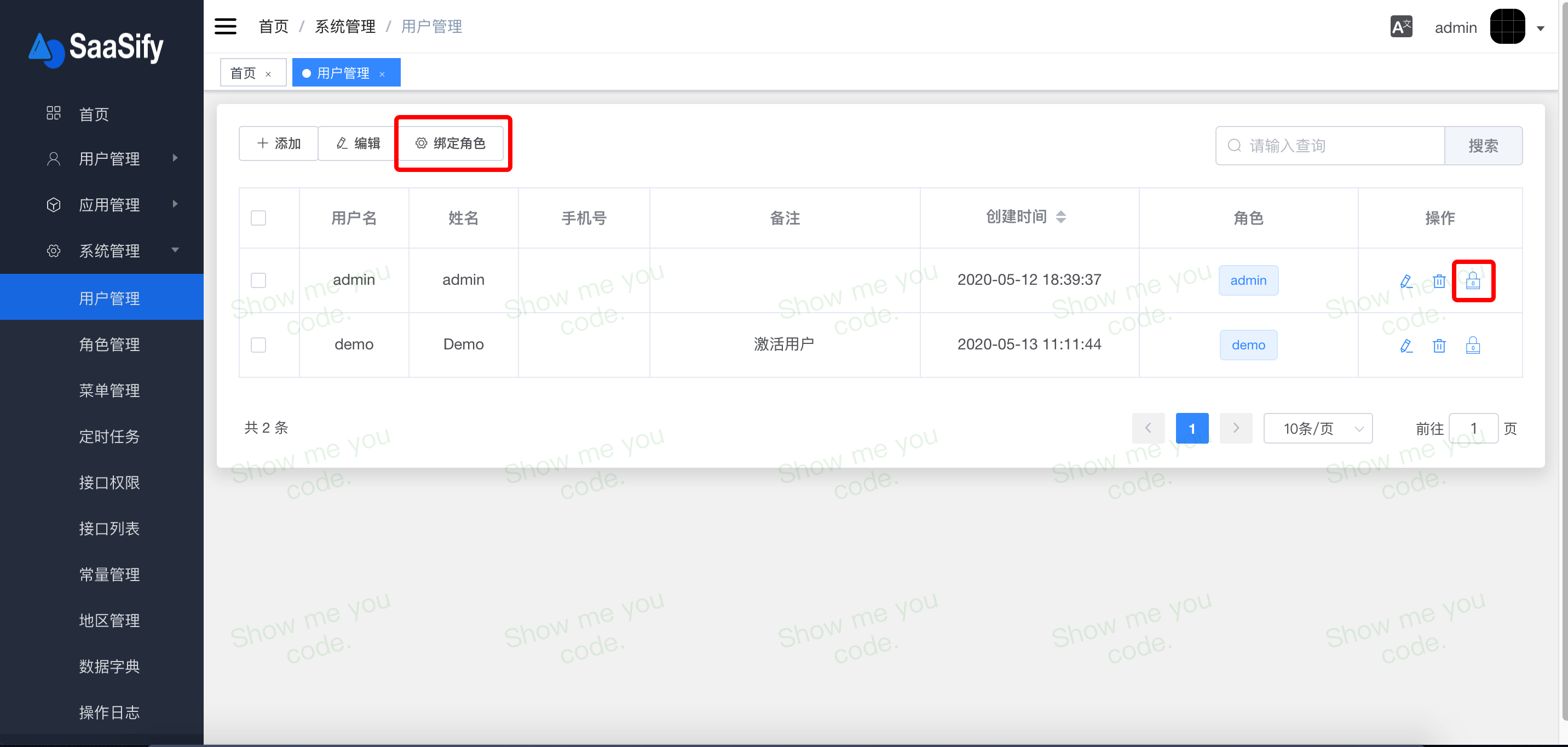Expand the 应用管理 sidebar menu
Image resolution: width=1568 pixels, height=747 pixels.
[109, 205]
